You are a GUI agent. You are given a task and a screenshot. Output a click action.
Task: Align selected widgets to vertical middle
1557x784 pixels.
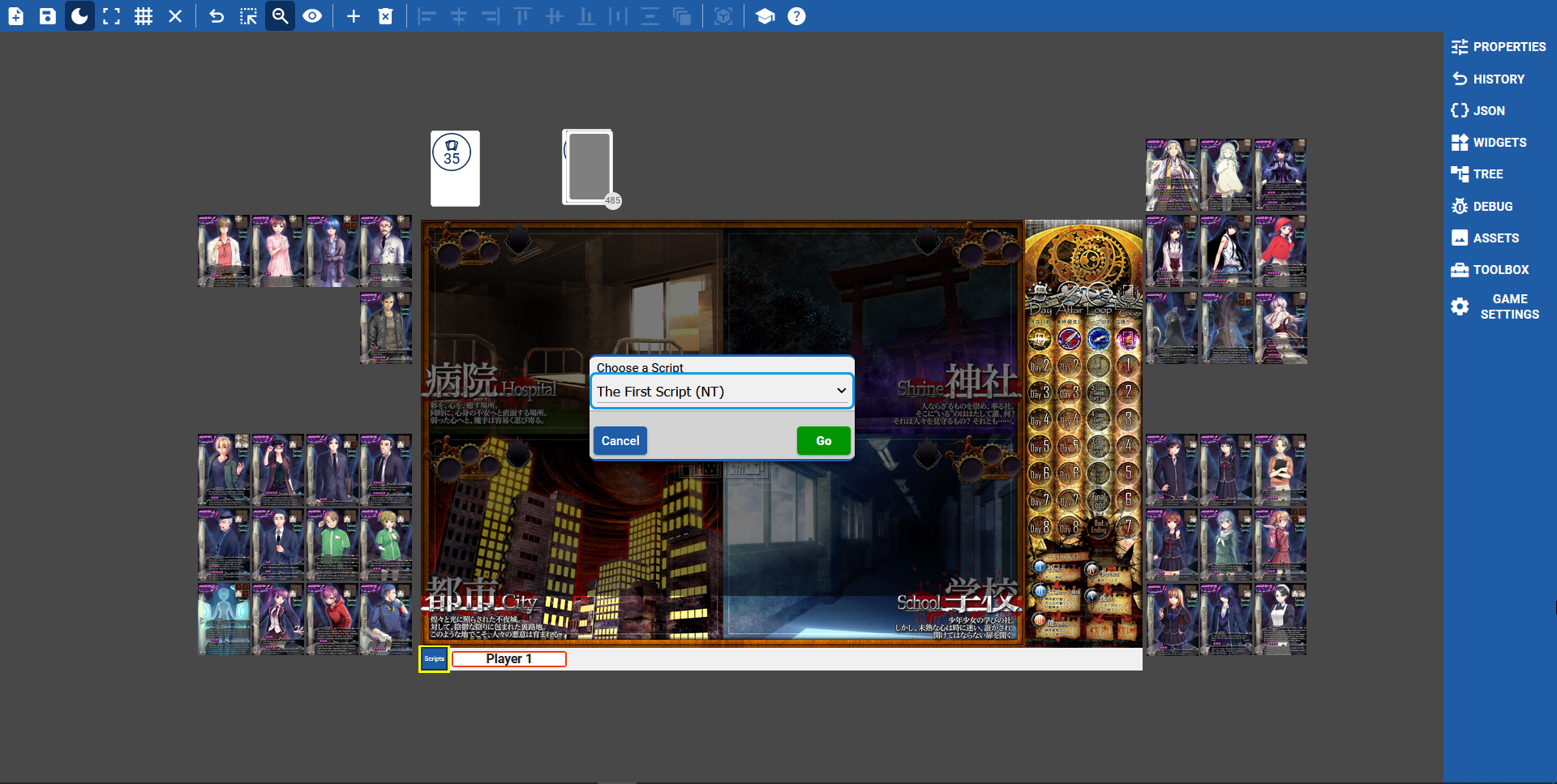pyautogui.click(x=555, y=16)
